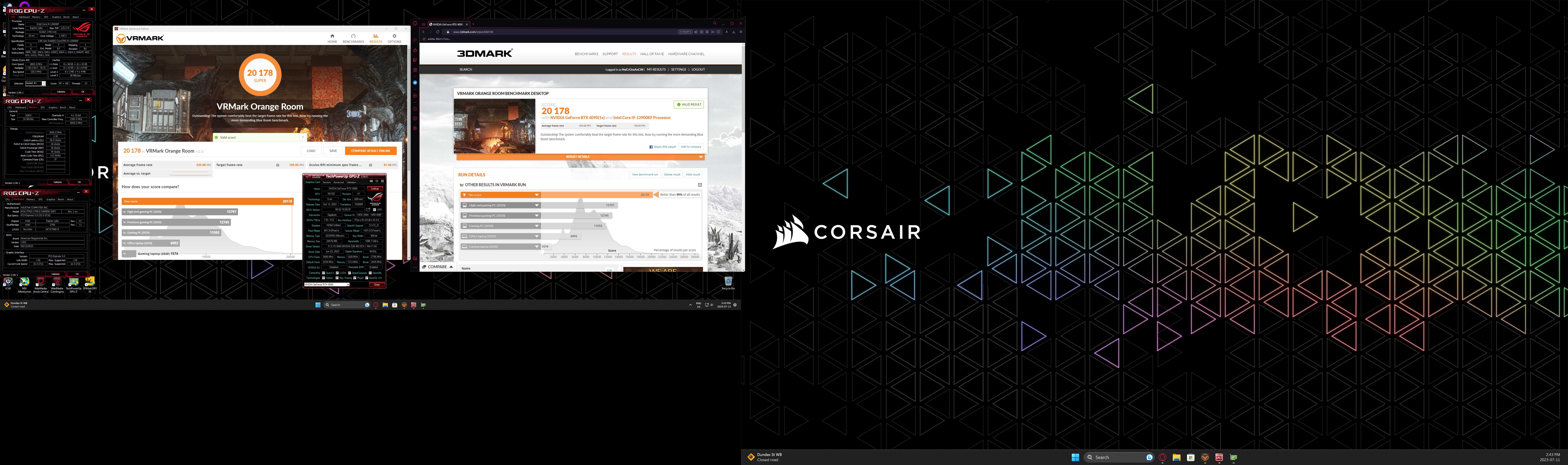Click browser reload icon
The height and width of the screenshot is (465, 1568).
438,32
